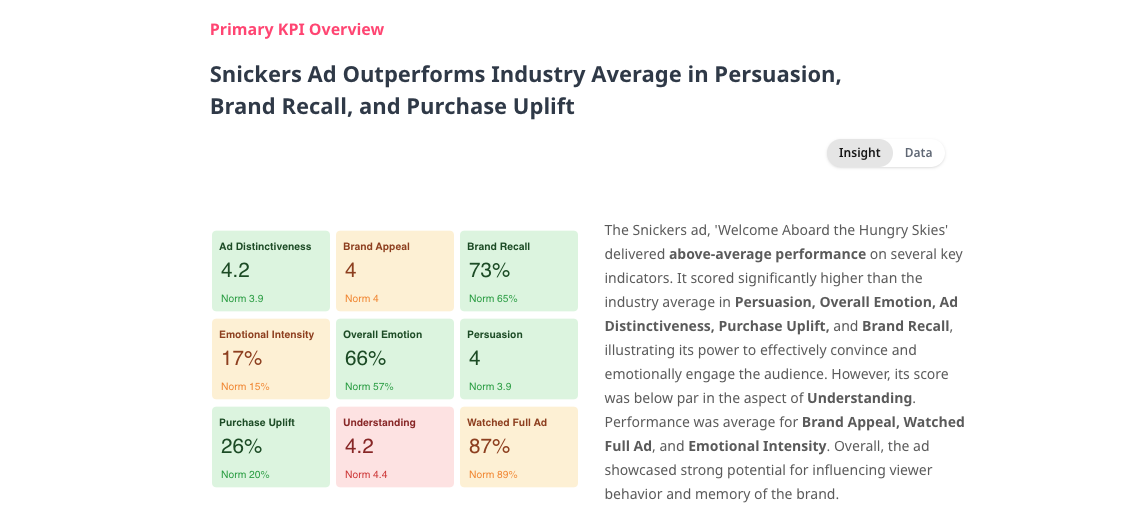Select the red Understanding KPI card
Viewport: 1139px width, 531px height.
click(395, 447)
